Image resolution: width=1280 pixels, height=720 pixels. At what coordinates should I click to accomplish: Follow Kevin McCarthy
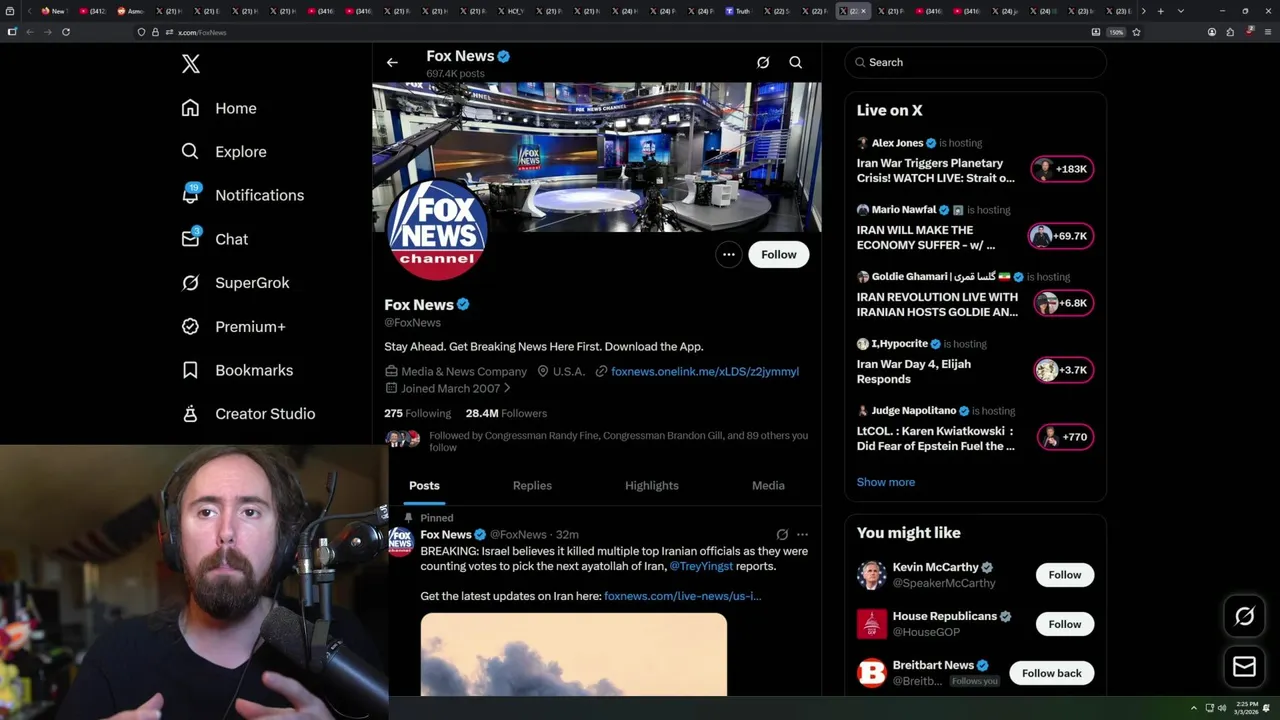point(1065,575)
